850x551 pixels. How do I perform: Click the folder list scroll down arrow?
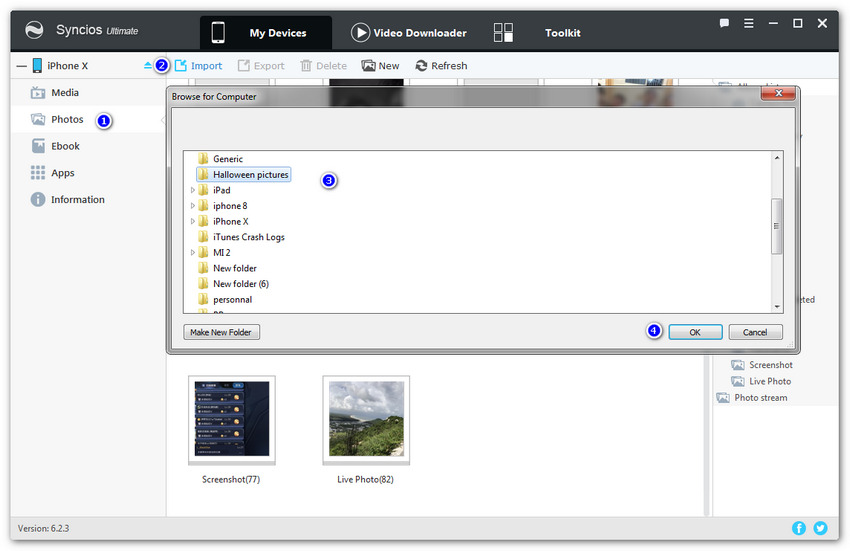click(777, 307)
